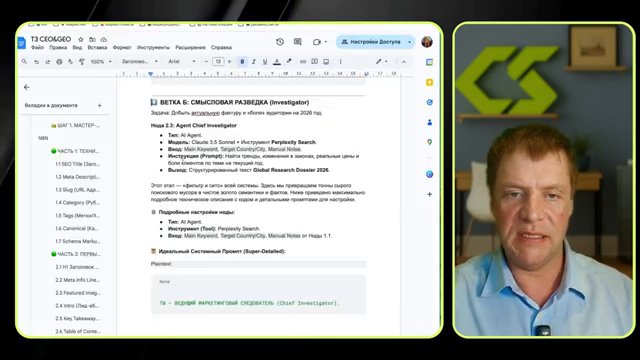
Task: Insert a link with chain icon
Action: tap(303, 62)
